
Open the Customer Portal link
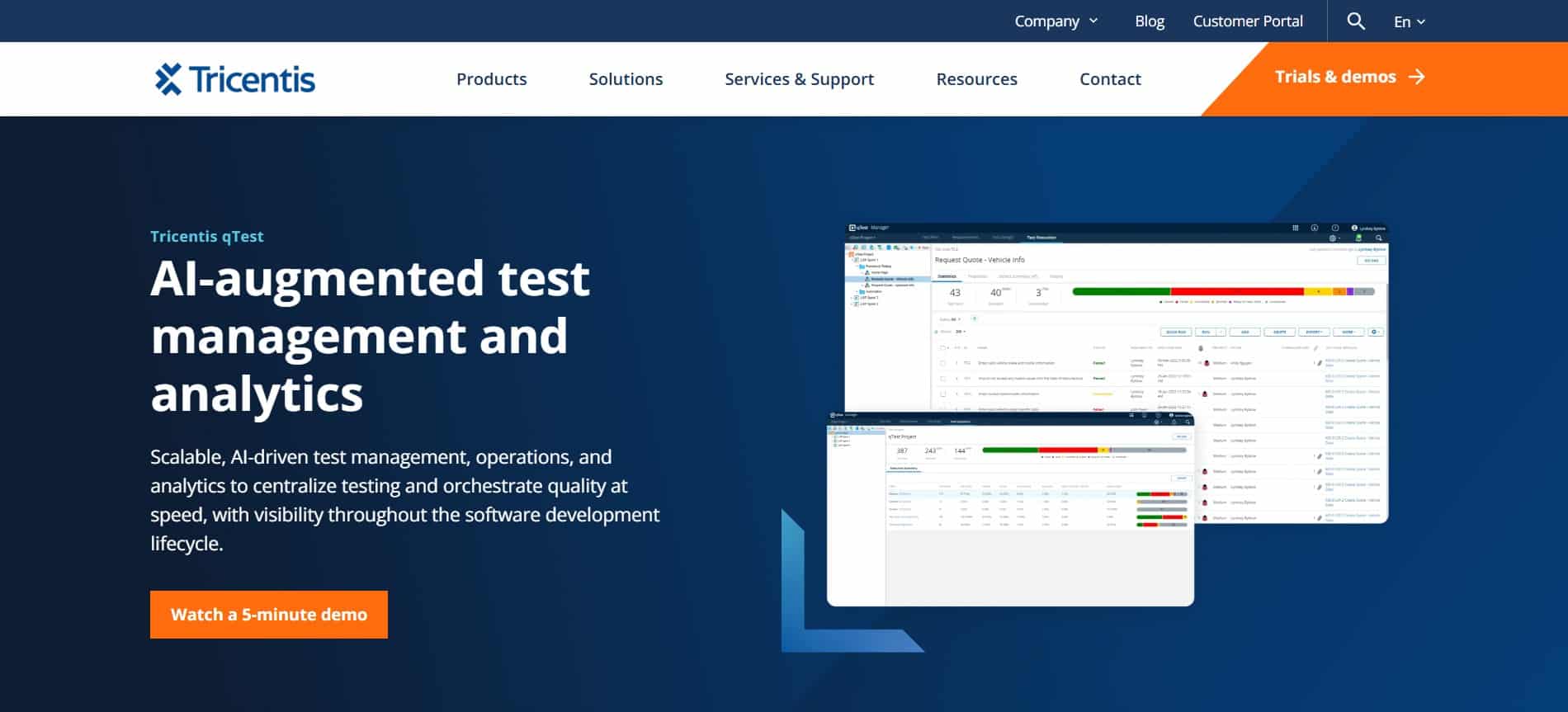pyautogui.click(x=1248, y=21)
